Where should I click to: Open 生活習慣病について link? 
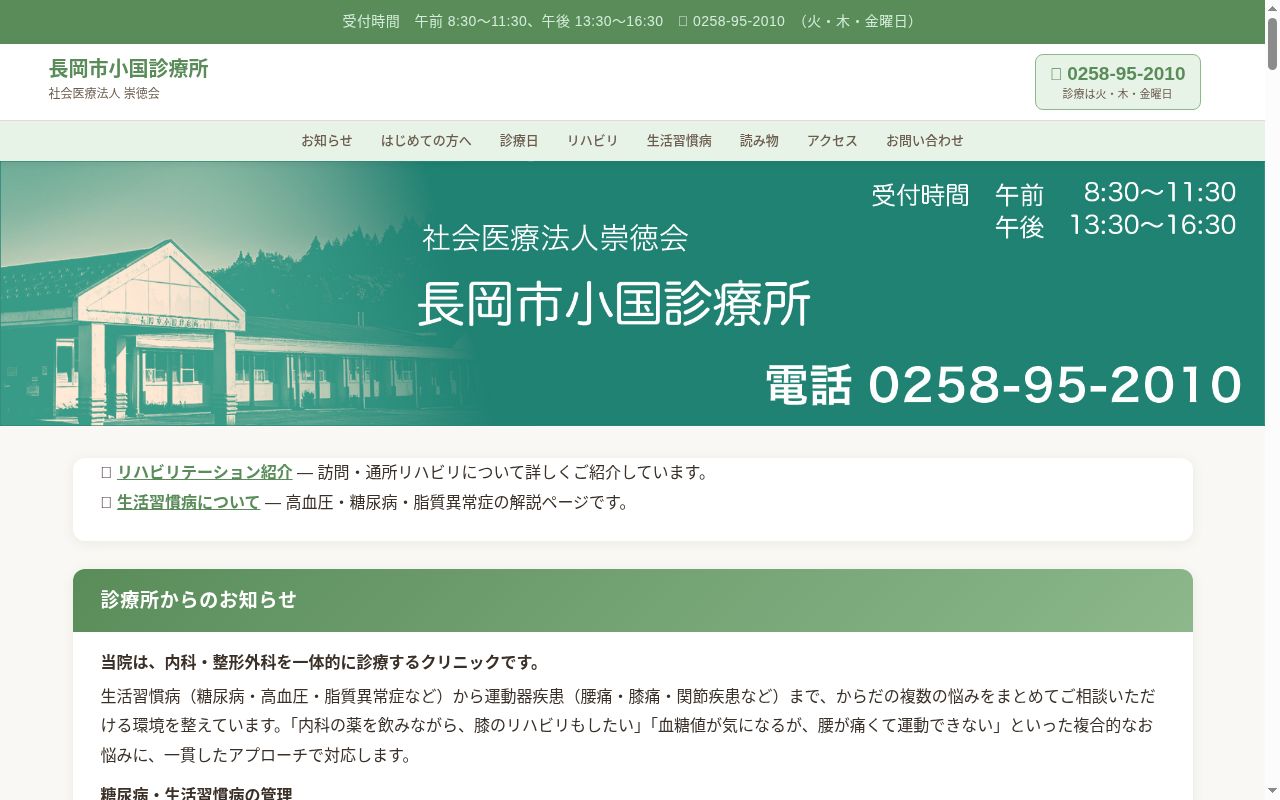point(188,502)
